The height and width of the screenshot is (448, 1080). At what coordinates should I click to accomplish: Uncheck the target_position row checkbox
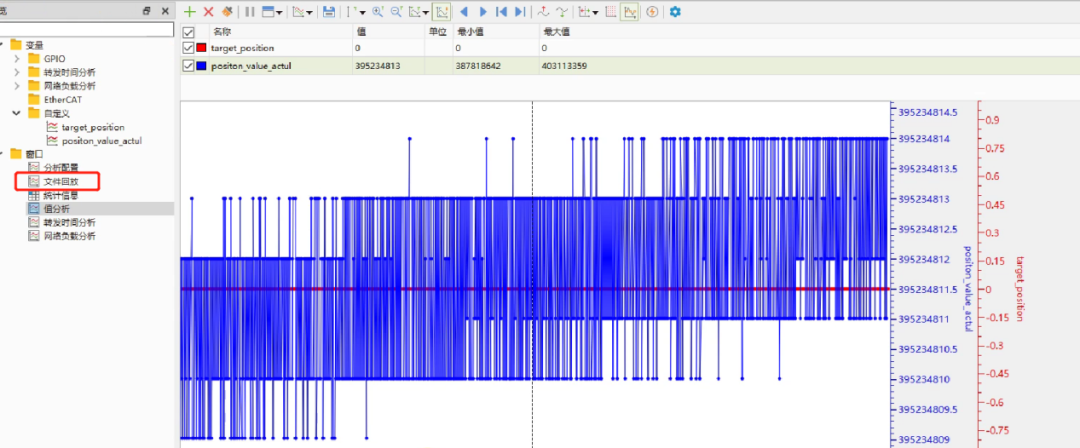tap(188, 48)
